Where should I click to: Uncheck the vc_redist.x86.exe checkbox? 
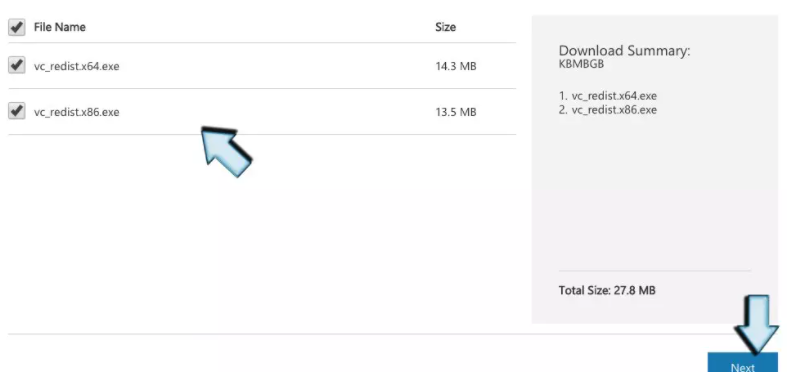[16, 111]
